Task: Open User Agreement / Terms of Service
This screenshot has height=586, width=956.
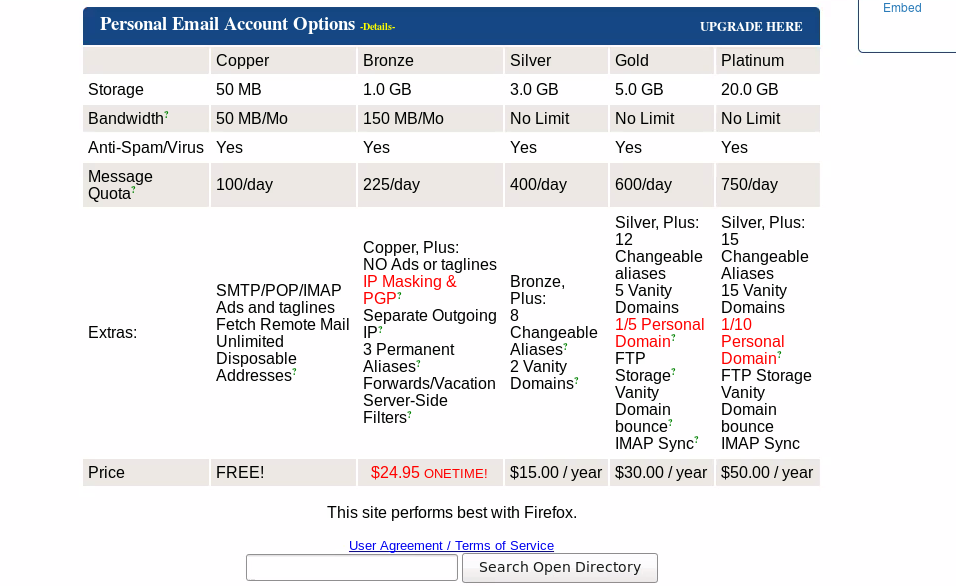Action: click(x=451, y=546)
